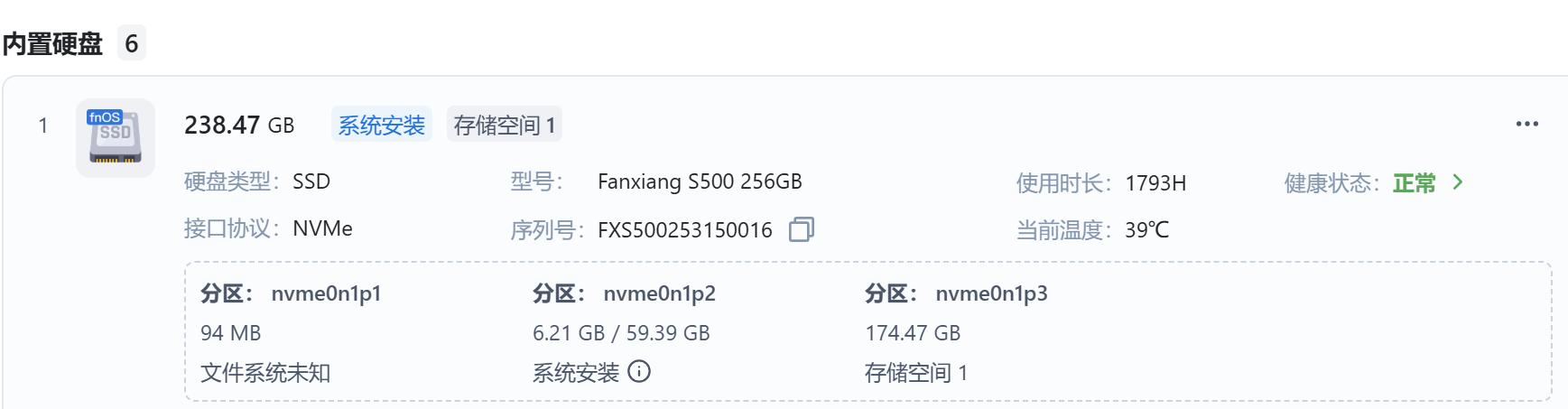This screenshot has width=1568, height=409.
Task: Click the 39℃ current temperature value
Action: (1146, 230)
